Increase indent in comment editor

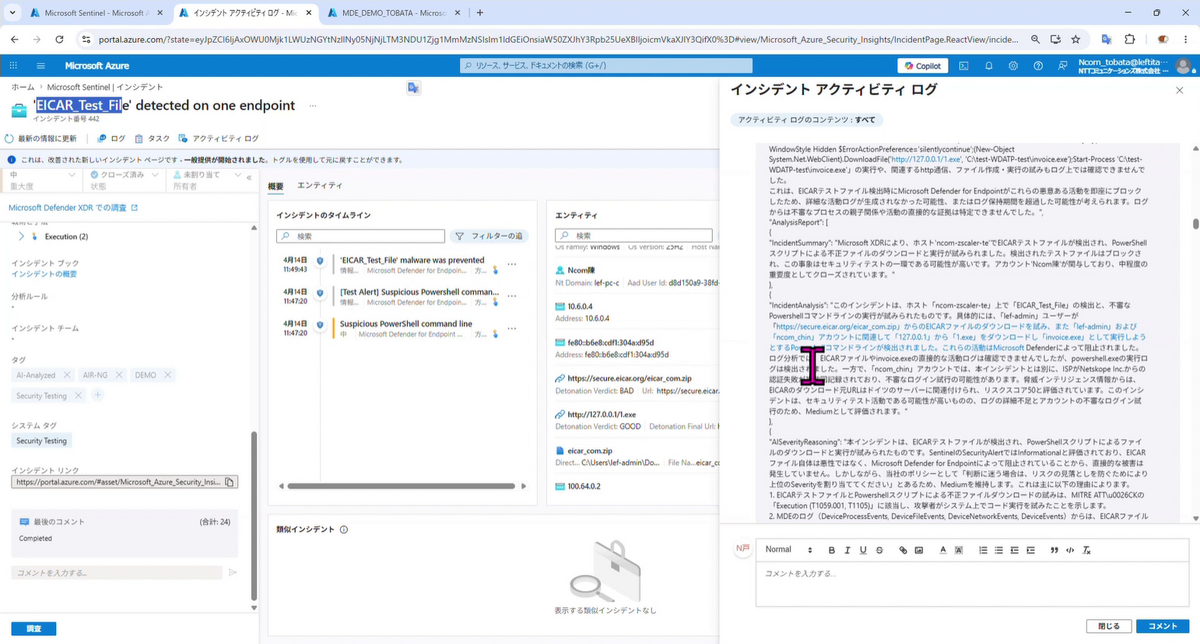click(1031, 550)
